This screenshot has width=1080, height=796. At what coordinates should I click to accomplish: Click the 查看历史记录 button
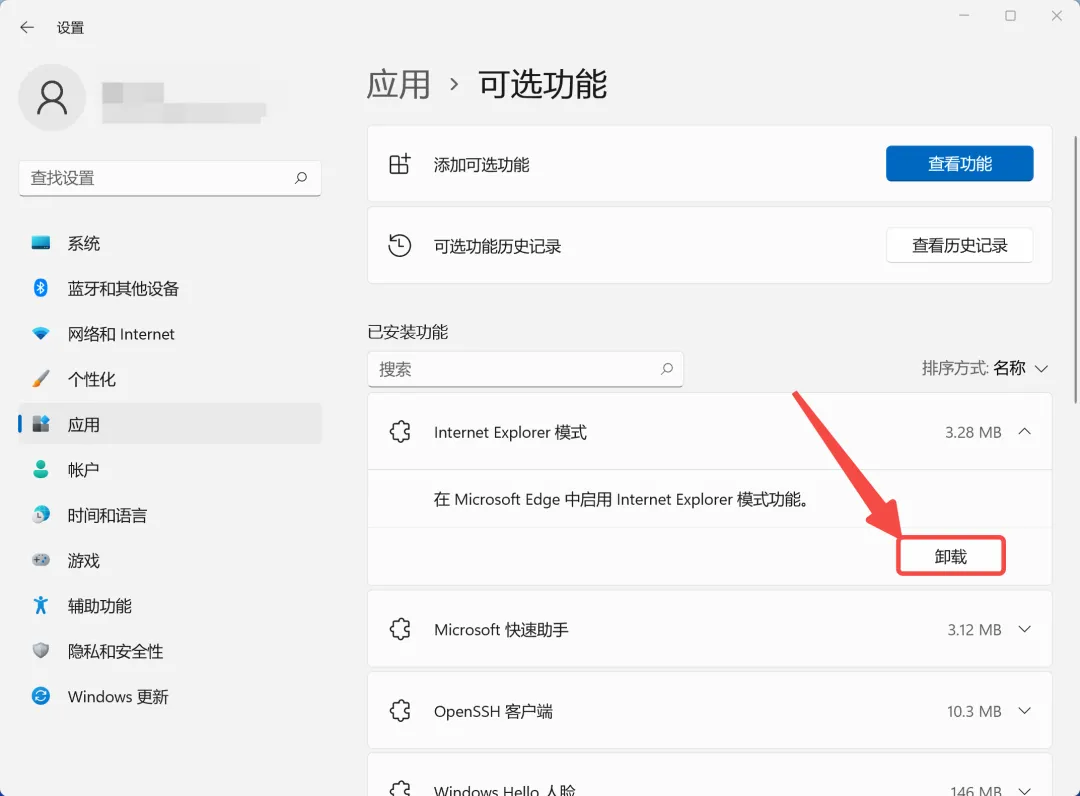959,245
